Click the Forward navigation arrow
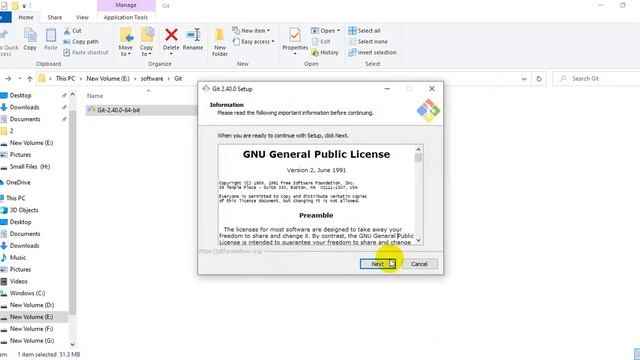This screenshot has height=360, width=640. coord(8,79)
